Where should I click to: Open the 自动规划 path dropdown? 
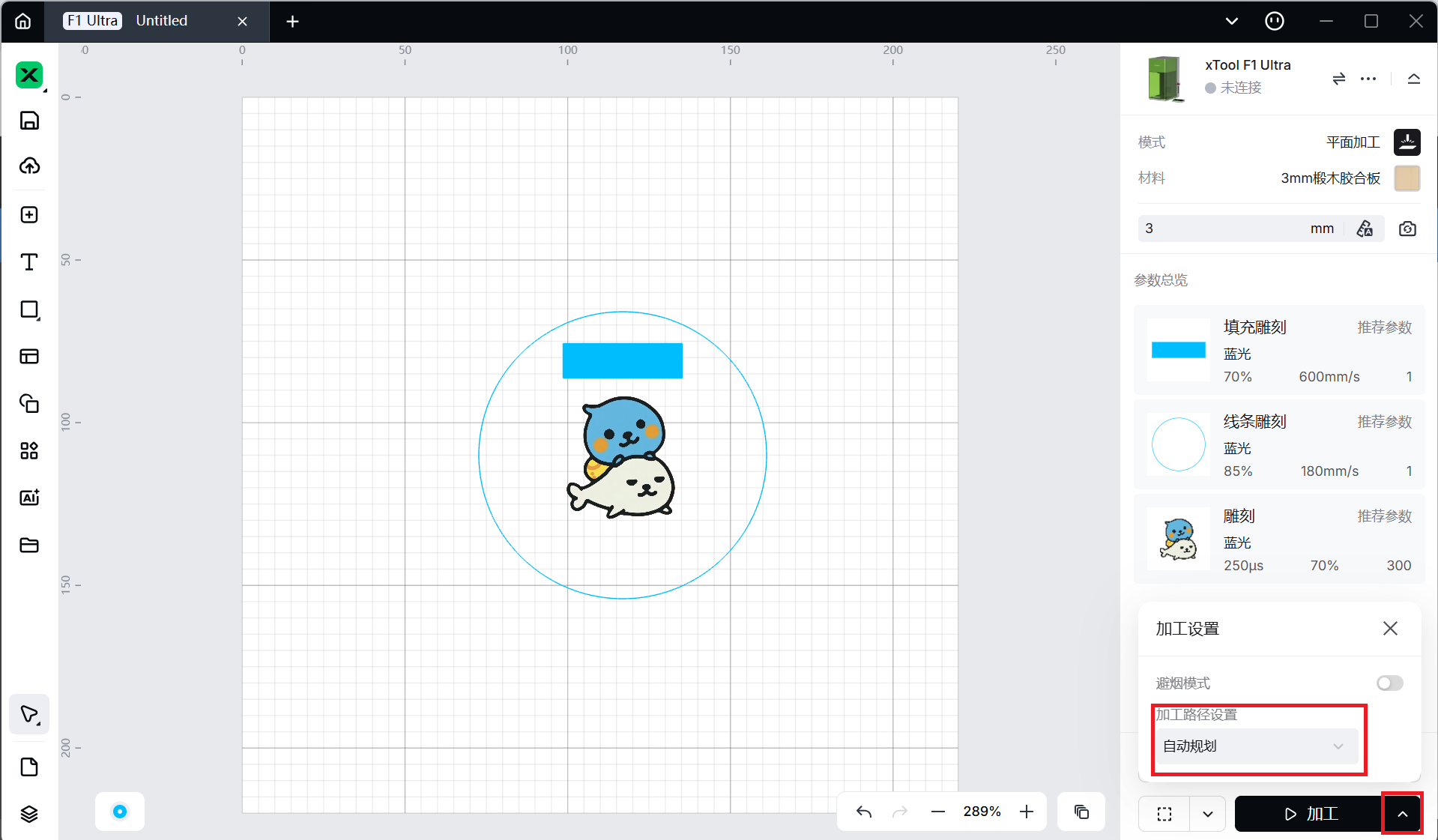point(1256,746)
